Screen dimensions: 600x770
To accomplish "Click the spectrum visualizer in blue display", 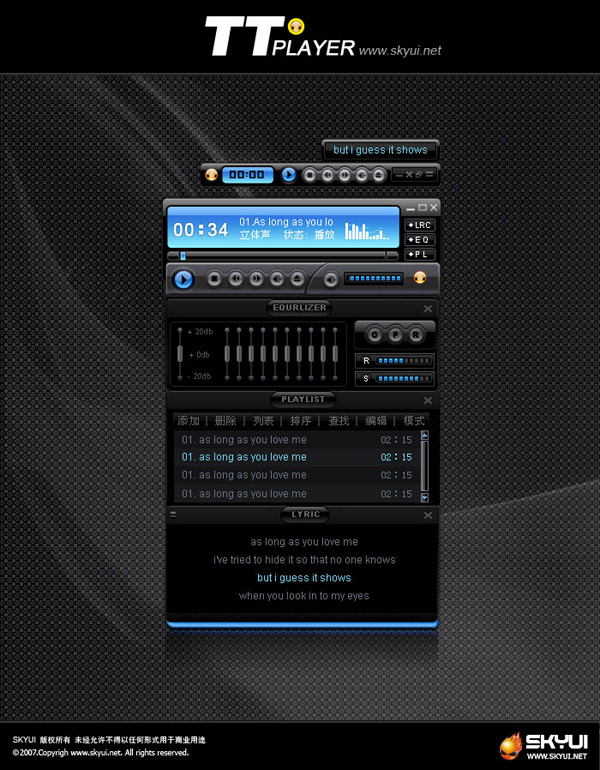I will (x=367, y=231).
